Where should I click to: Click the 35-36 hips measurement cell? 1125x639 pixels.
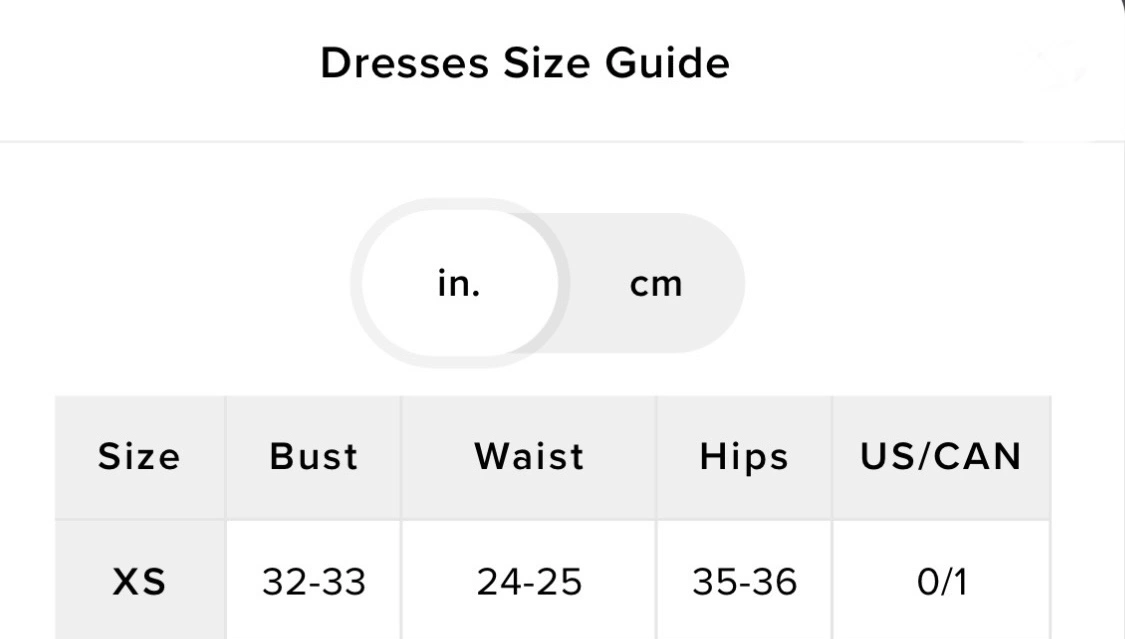pos(744,581)
